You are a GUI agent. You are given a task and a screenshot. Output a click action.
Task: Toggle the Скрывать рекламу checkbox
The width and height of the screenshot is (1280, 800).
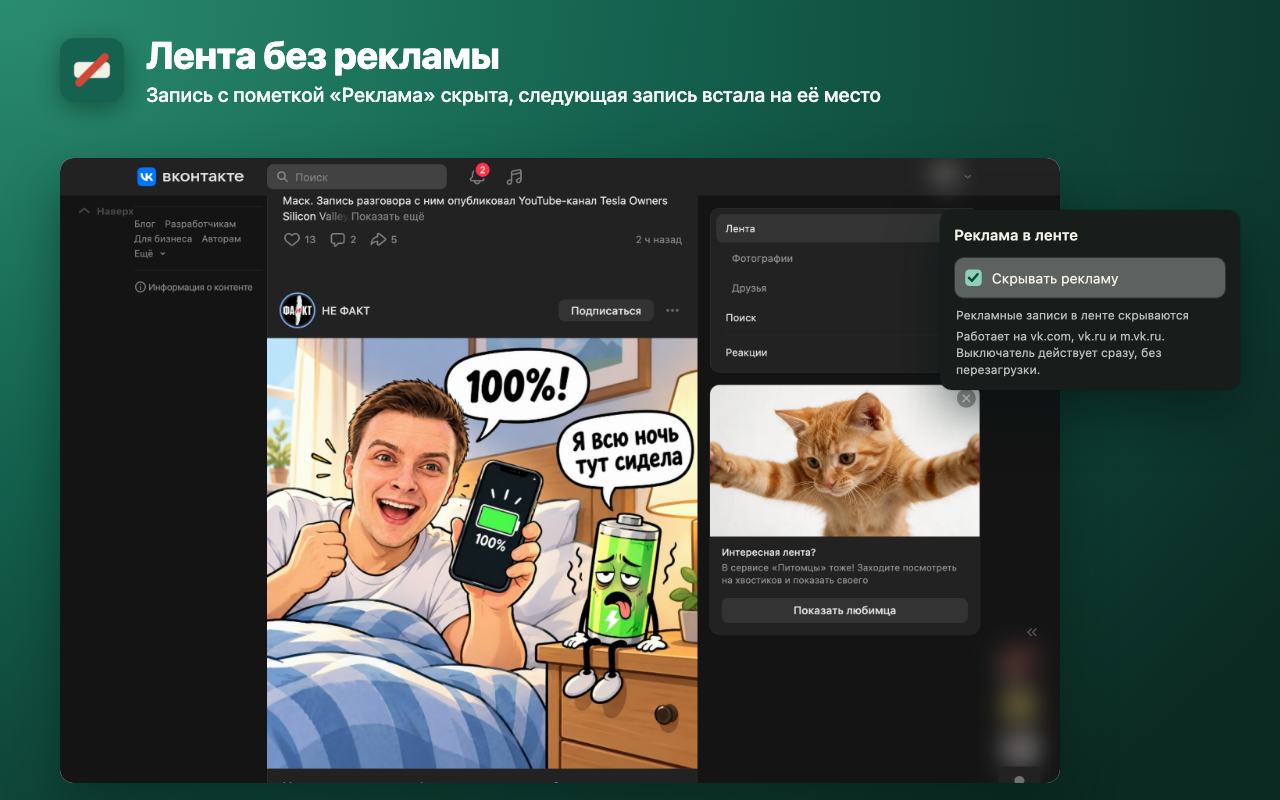click(x=973, y=278)
